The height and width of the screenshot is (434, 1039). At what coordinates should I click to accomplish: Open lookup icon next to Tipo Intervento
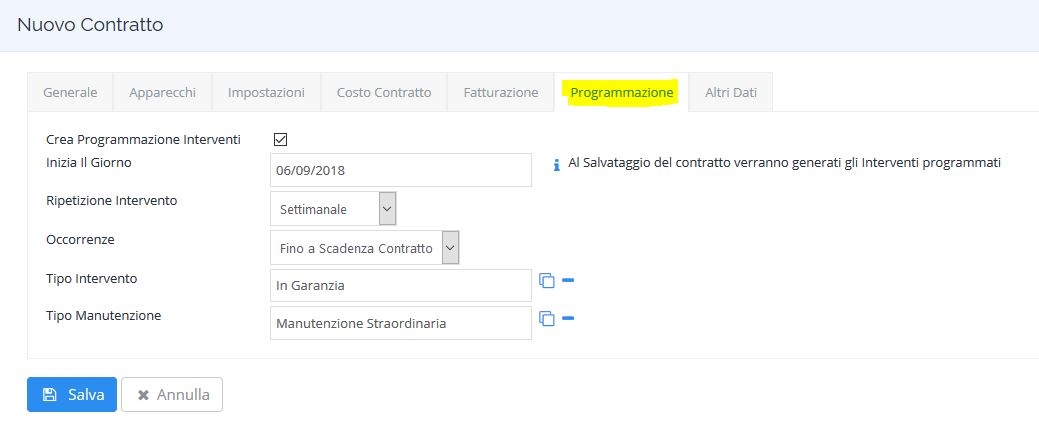pos(547,280)
